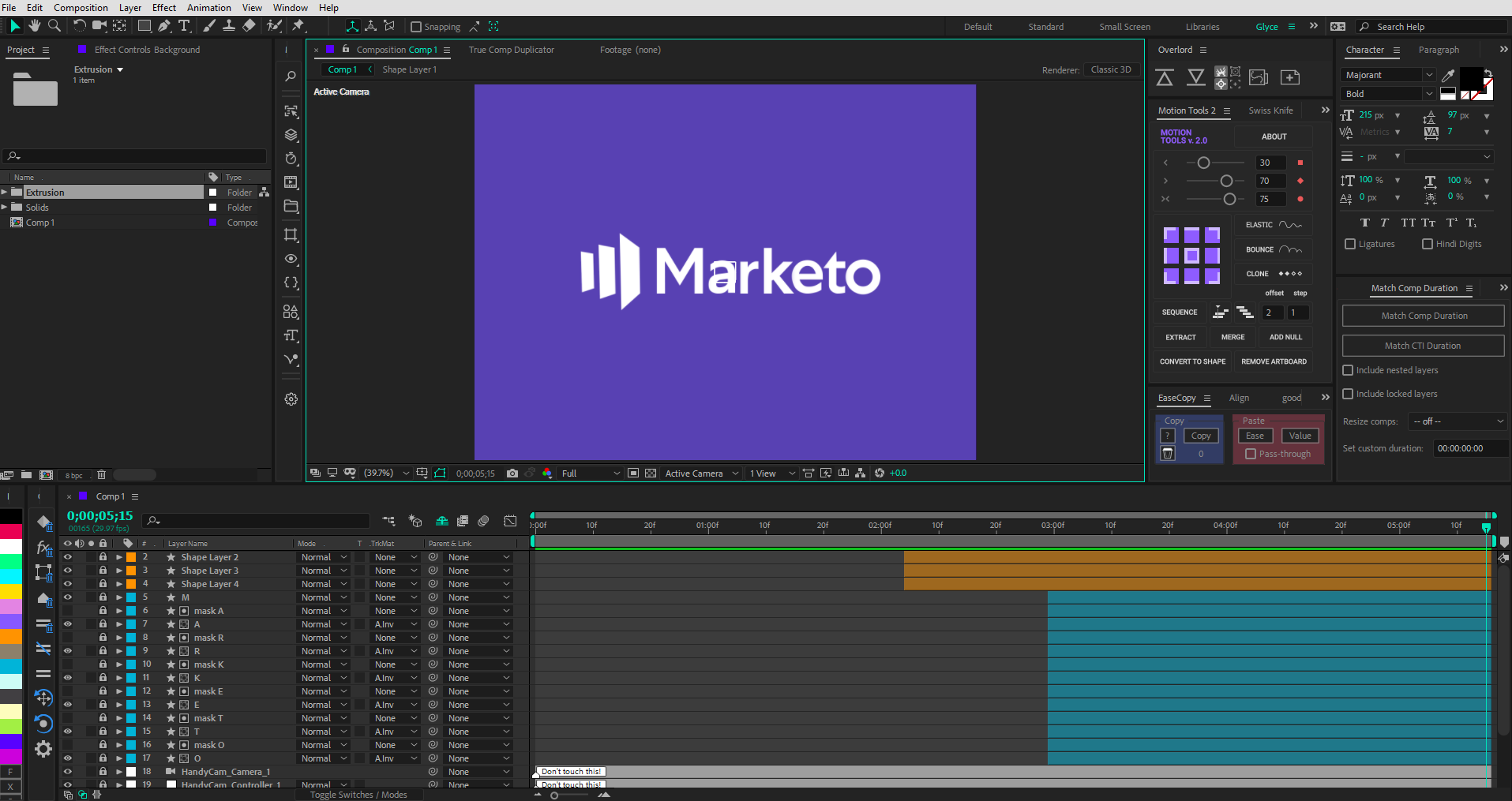Click the timeline zoom slider at bottom
Viewport: 1512px width, 801px height.
[554, 795]
